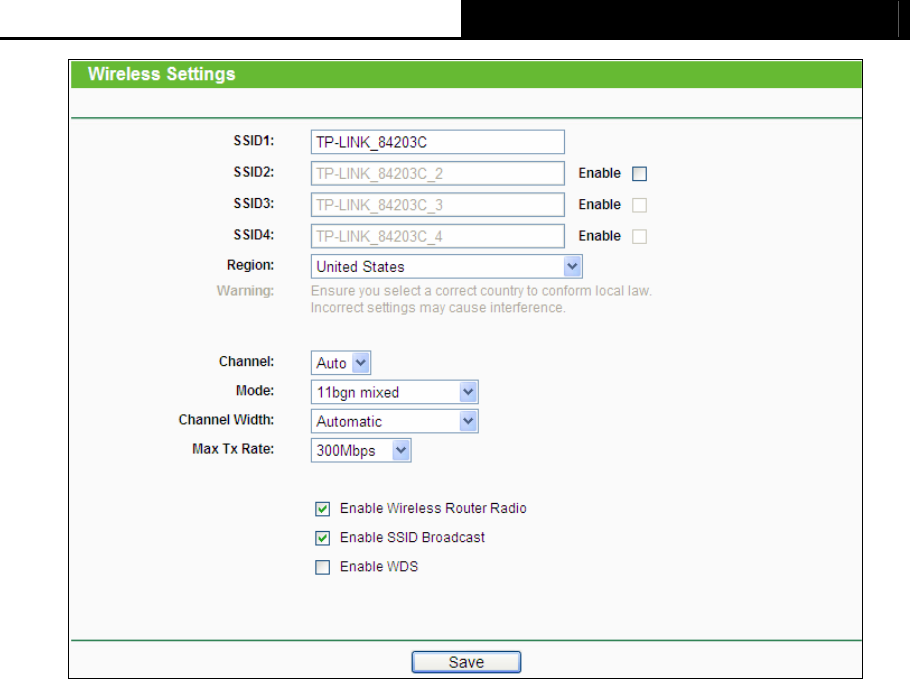Image resolution: width=910 pixels, height=679 pixels.
Task: Click the Mode label
Action: tap(255, 391)
